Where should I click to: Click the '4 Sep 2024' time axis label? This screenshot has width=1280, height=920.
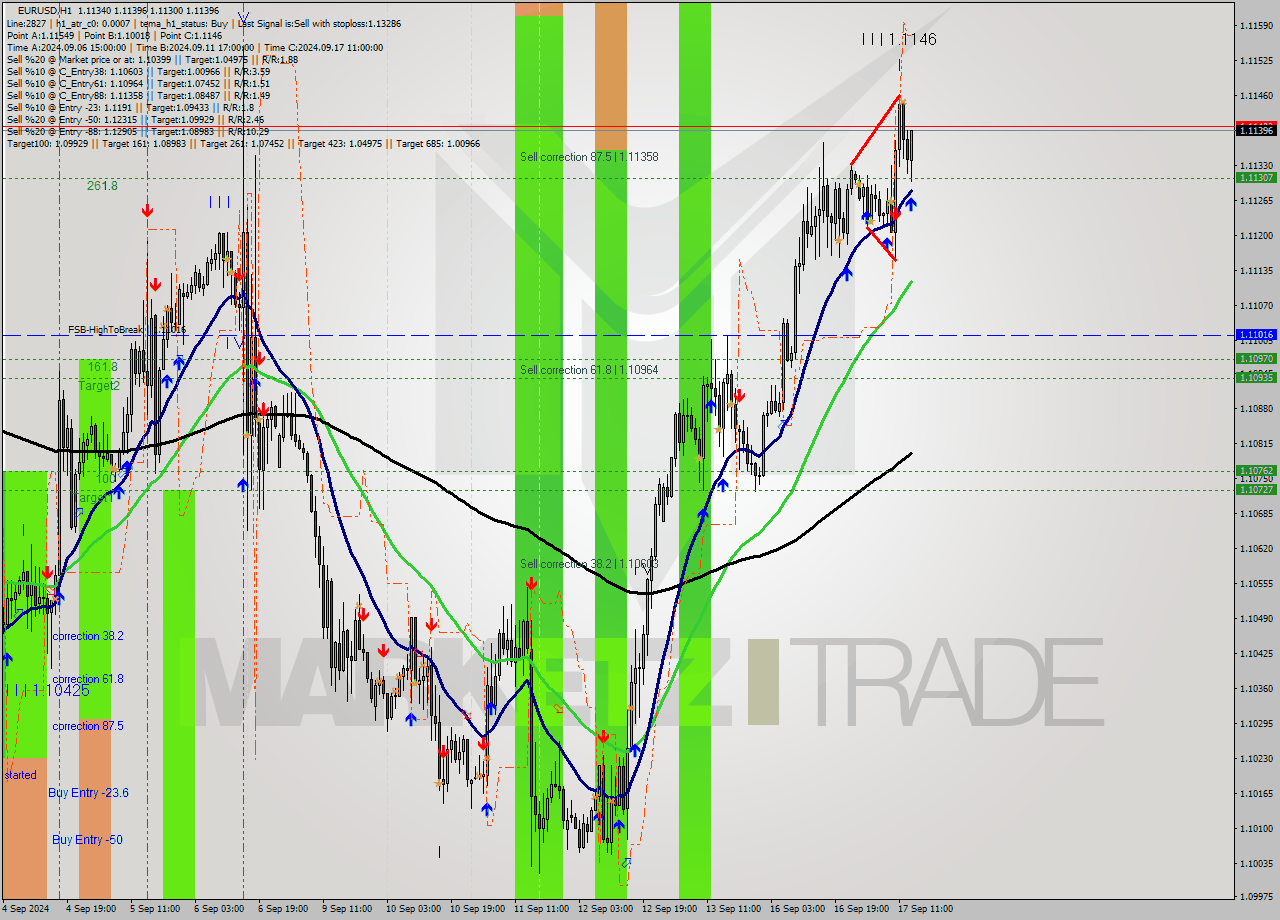[x=25, y=909]
